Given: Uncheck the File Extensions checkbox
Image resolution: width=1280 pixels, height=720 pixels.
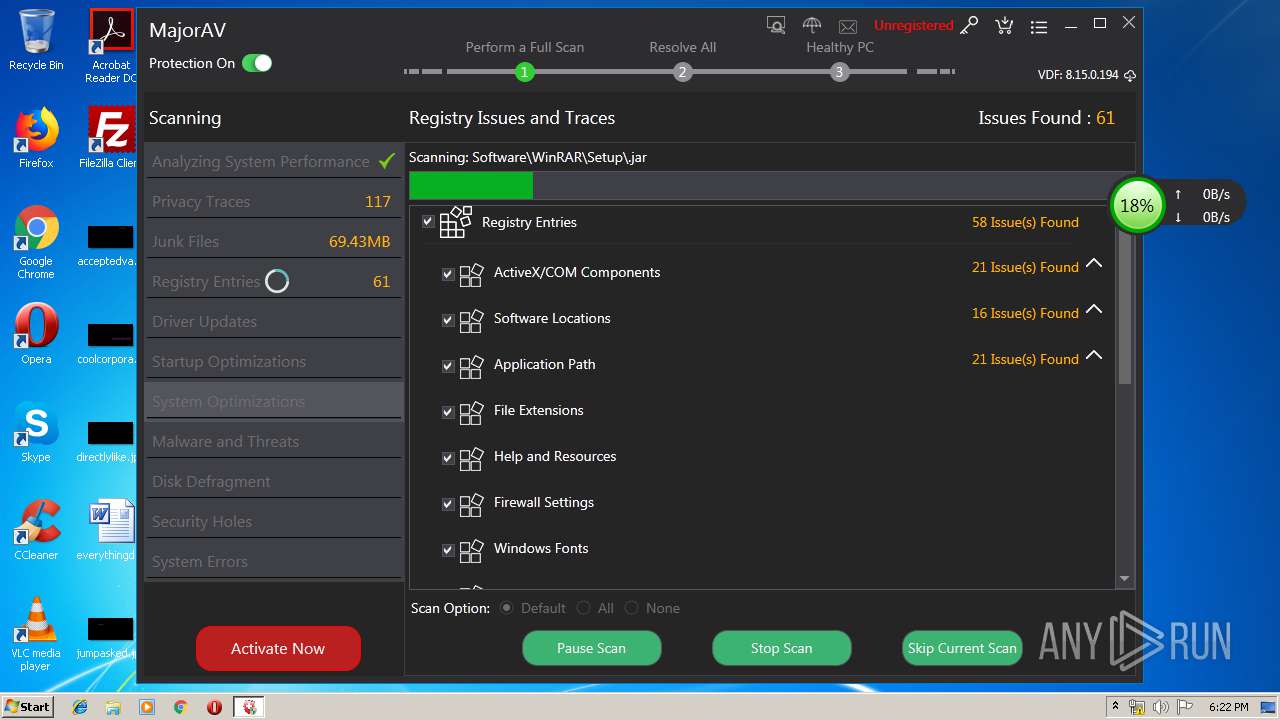Looking at the screenshot, I should pyautogui.click(x=448, y=411).
